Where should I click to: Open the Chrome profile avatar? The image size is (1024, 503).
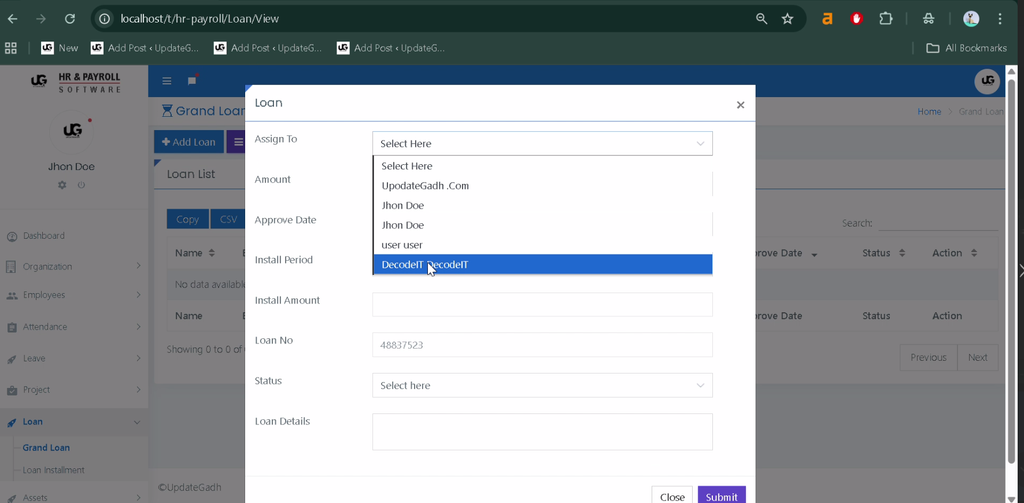pyautogui.click(x=971, y=19)
